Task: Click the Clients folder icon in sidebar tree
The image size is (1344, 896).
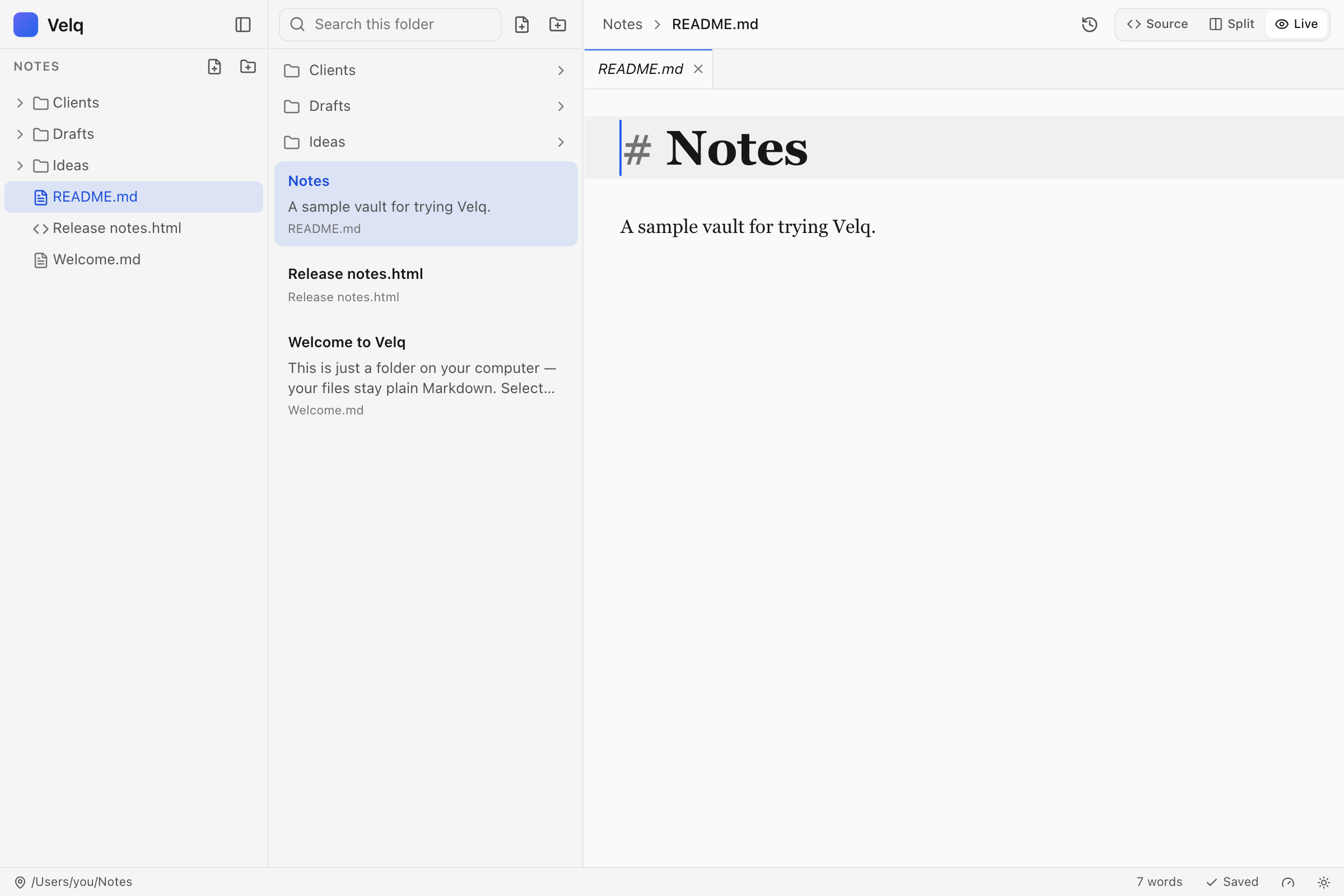Action: point(40,104)
